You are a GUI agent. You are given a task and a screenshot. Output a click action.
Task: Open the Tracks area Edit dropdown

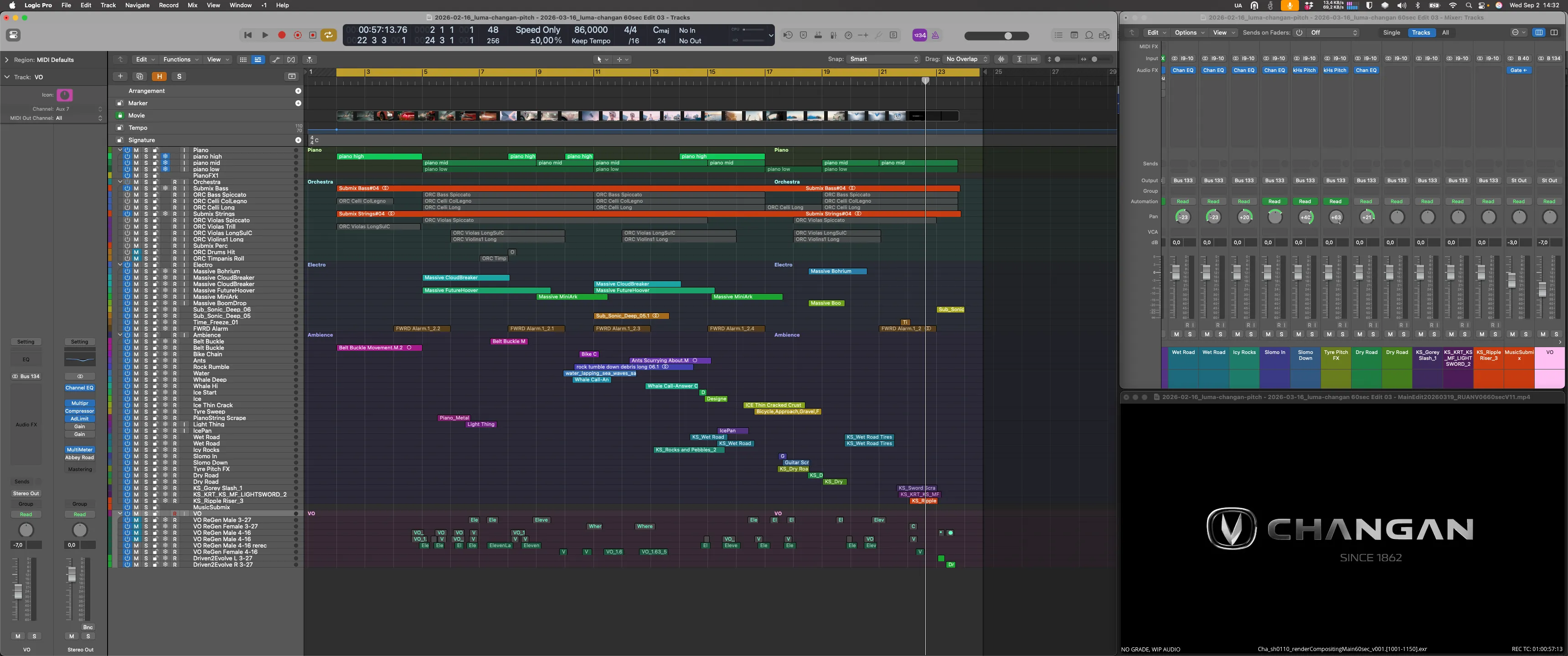pyautogui.click(x=145, y=60)
